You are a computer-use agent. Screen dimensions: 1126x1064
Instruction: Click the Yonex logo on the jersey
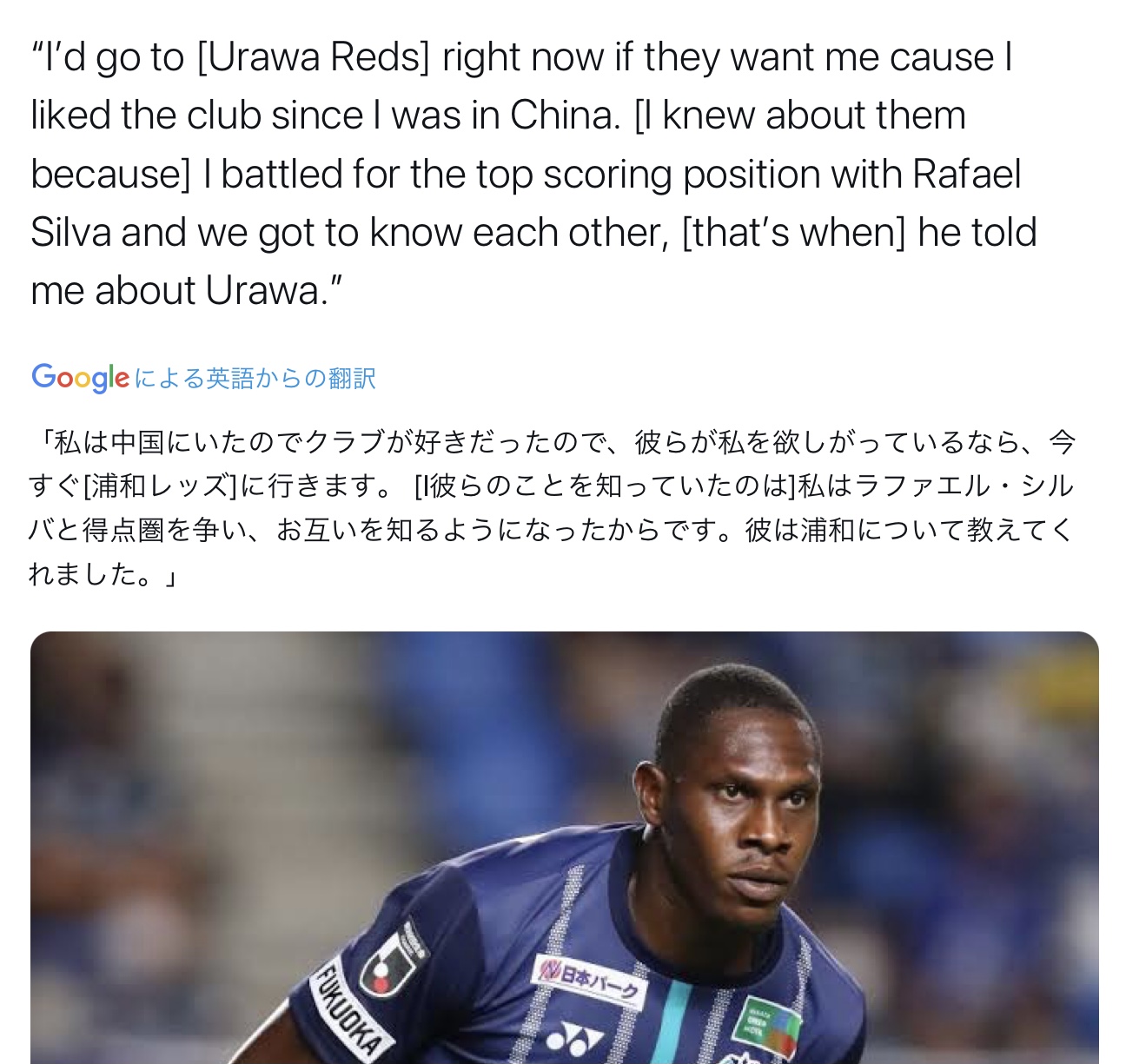574,1036
